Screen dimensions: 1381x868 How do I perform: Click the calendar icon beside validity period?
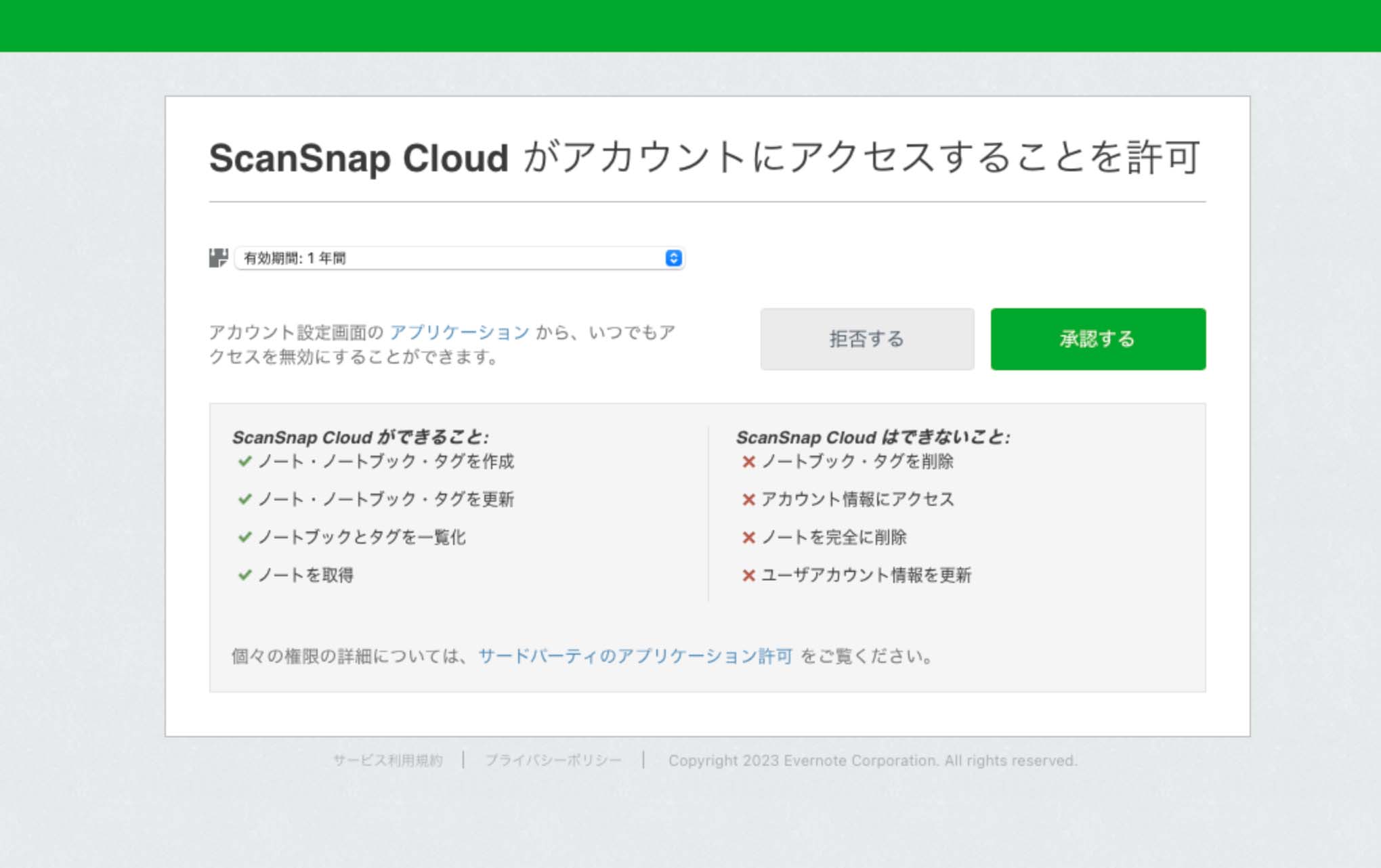coord(218,258)
